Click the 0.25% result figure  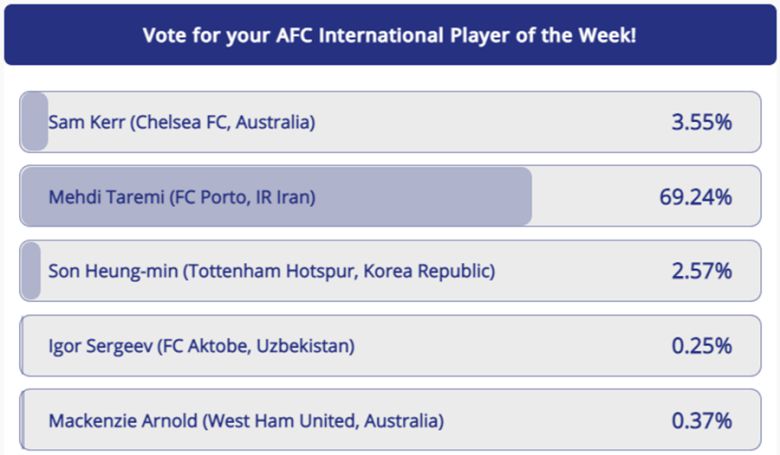pyautogui.click(x=701, y=346)
